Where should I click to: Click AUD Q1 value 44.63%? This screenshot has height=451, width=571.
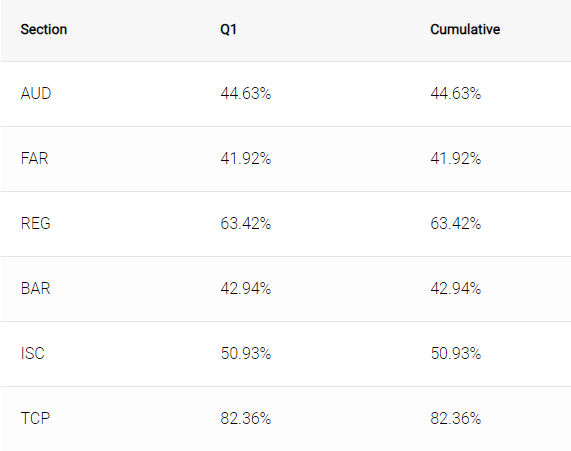(246, 94)
